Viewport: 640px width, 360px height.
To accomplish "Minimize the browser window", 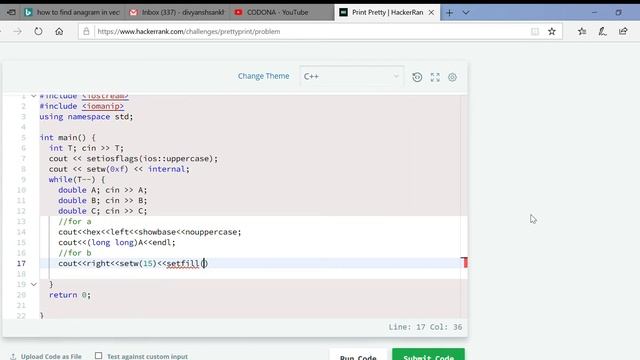I will click(594, 13).
